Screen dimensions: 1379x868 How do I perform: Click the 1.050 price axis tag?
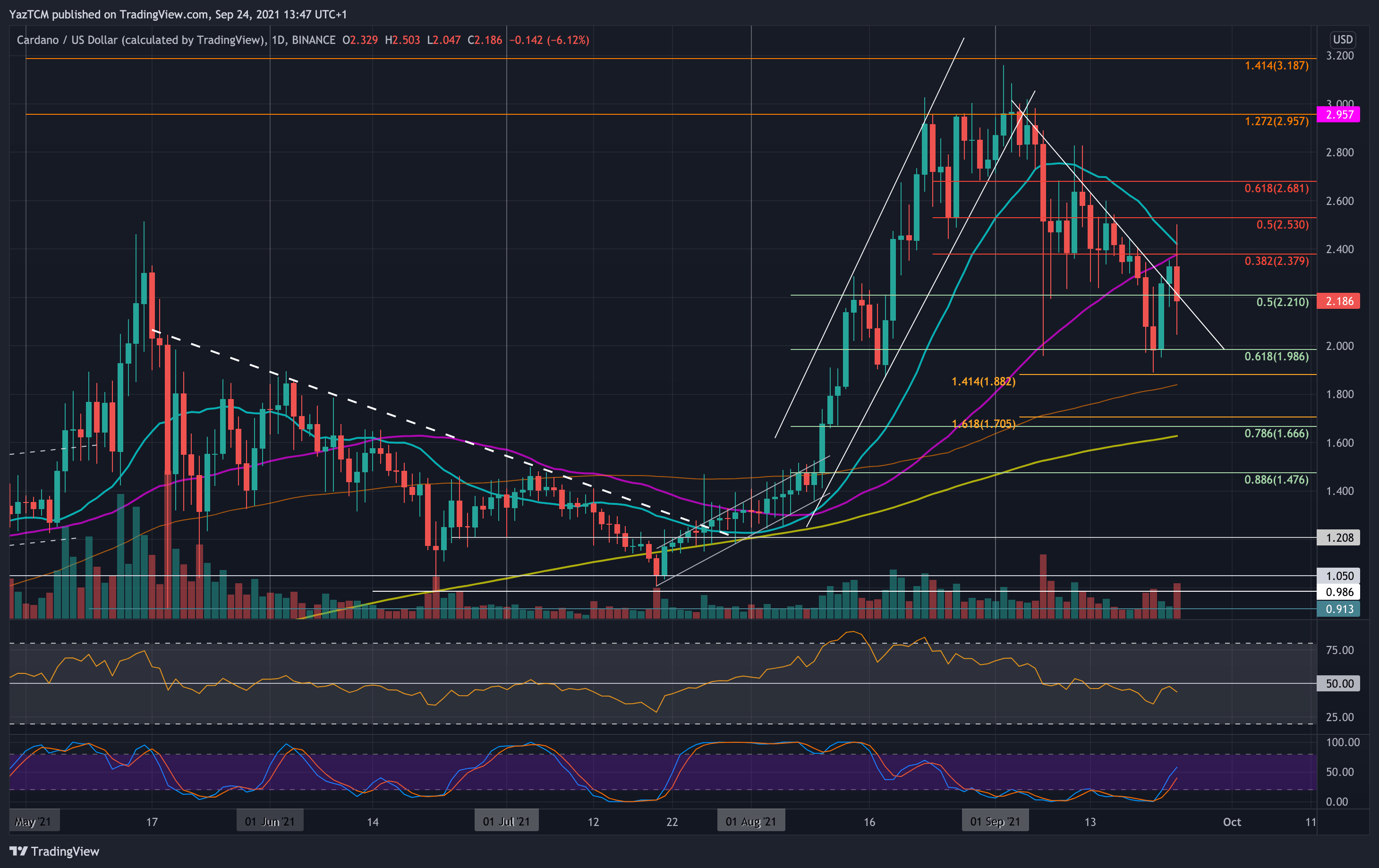point(1338,576)
